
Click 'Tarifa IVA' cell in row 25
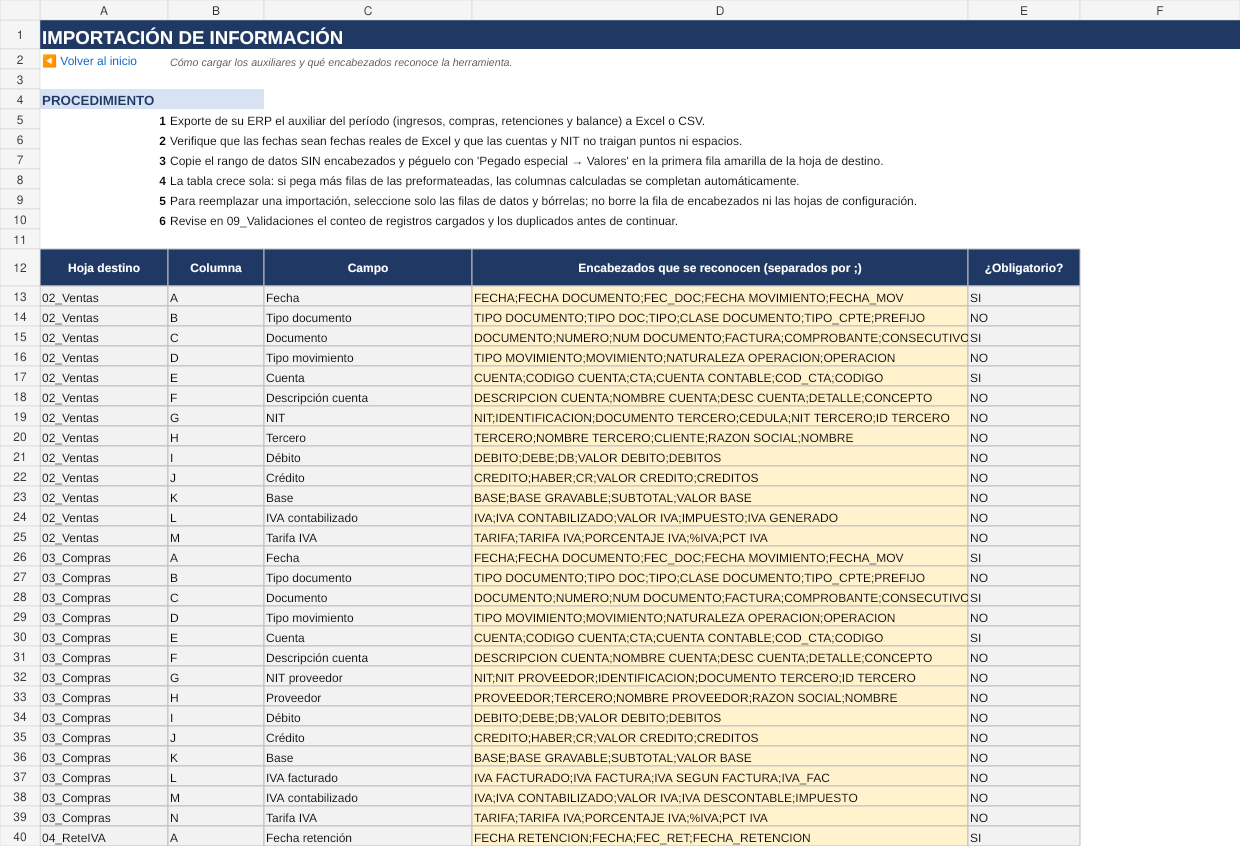tap(368, 537)
